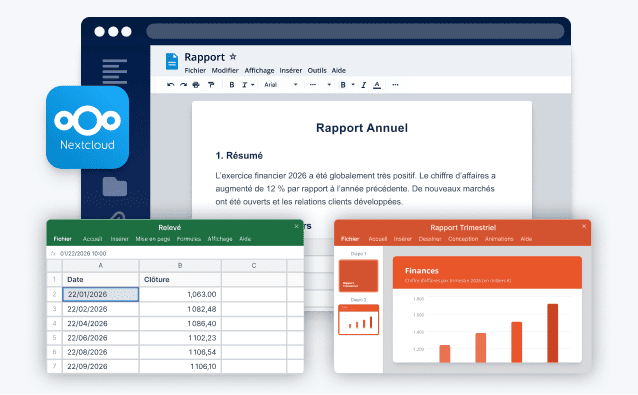The height and width of the screenshot is (395, 638).
Task: Select Aide tab in Relevé spreadsheet
Action: pyautogui.click(x=245, y=239)
